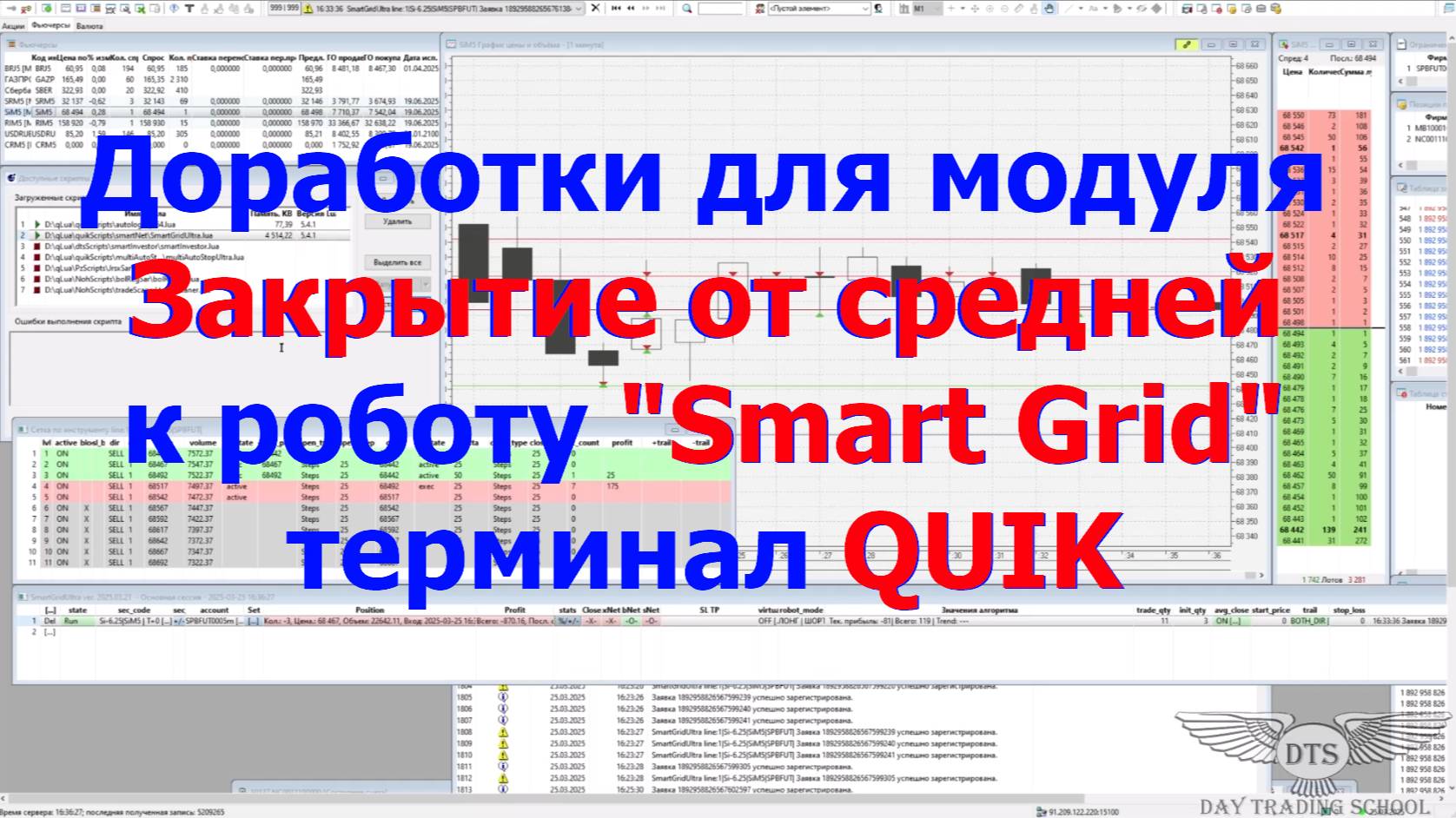Click inside the search input field next to the magnifier

(x=721, y=9)
